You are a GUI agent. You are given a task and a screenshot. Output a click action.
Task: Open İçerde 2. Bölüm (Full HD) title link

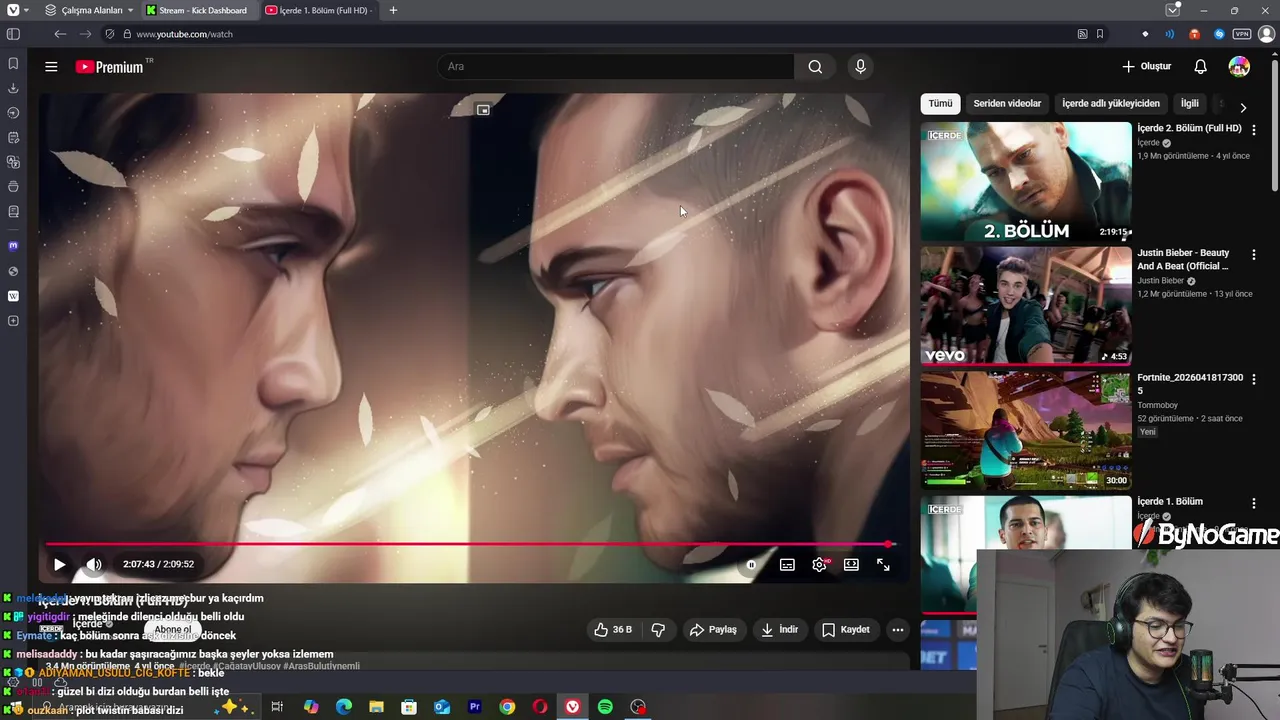point(1189,129)
